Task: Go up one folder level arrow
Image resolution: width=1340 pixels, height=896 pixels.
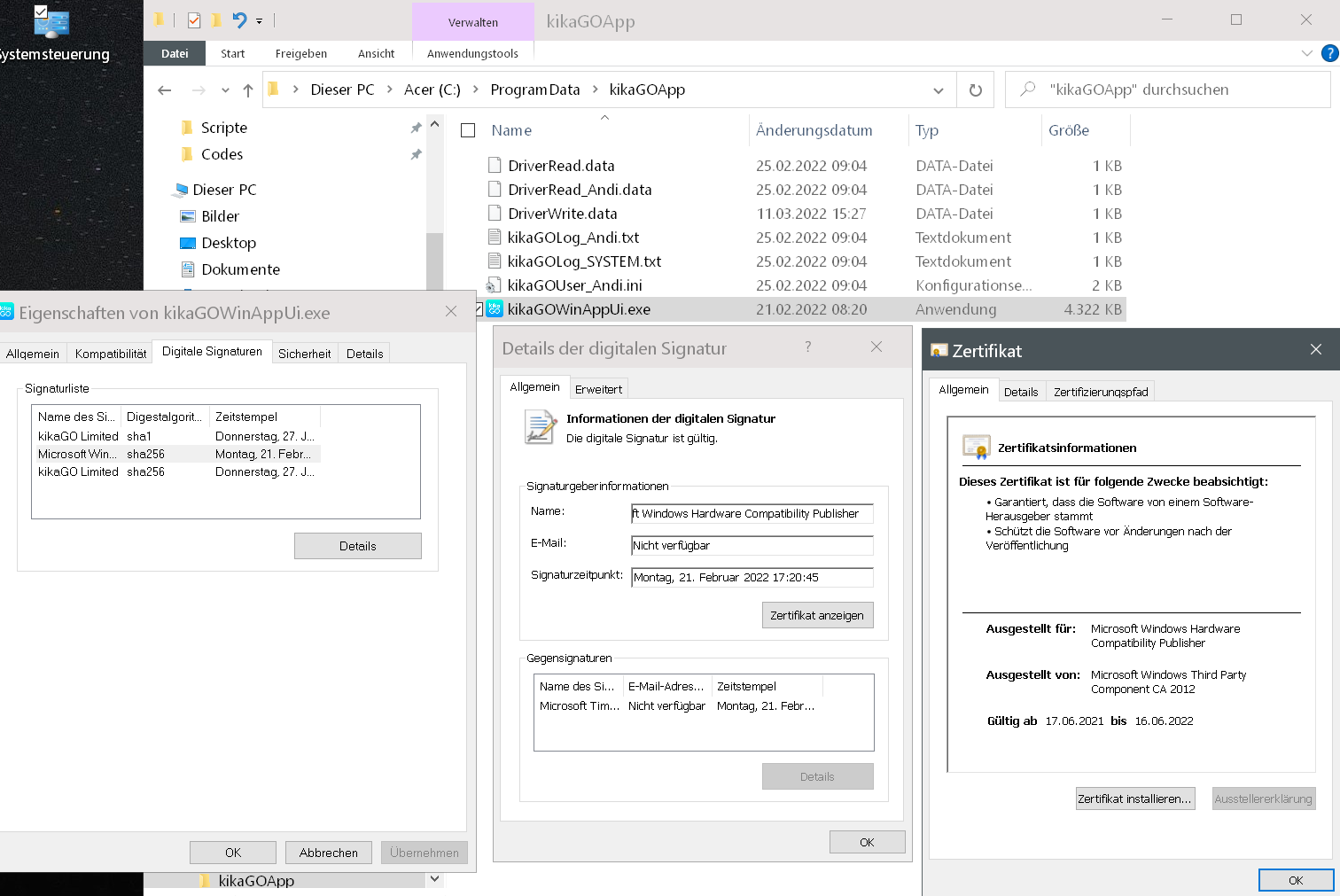Action: click(248, 90)
